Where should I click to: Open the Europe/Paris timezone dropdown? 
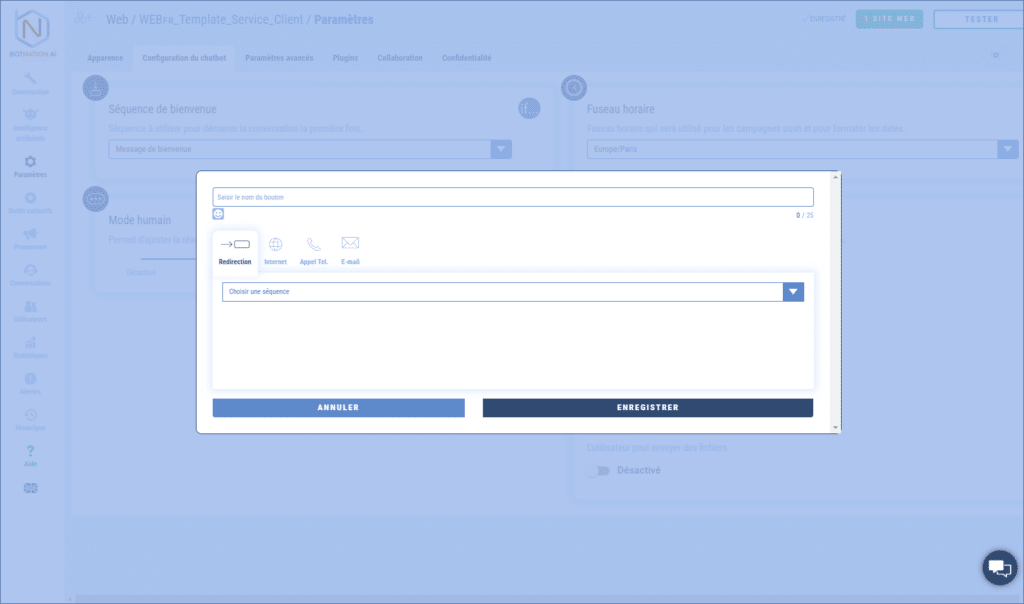tap(1007, 149)
